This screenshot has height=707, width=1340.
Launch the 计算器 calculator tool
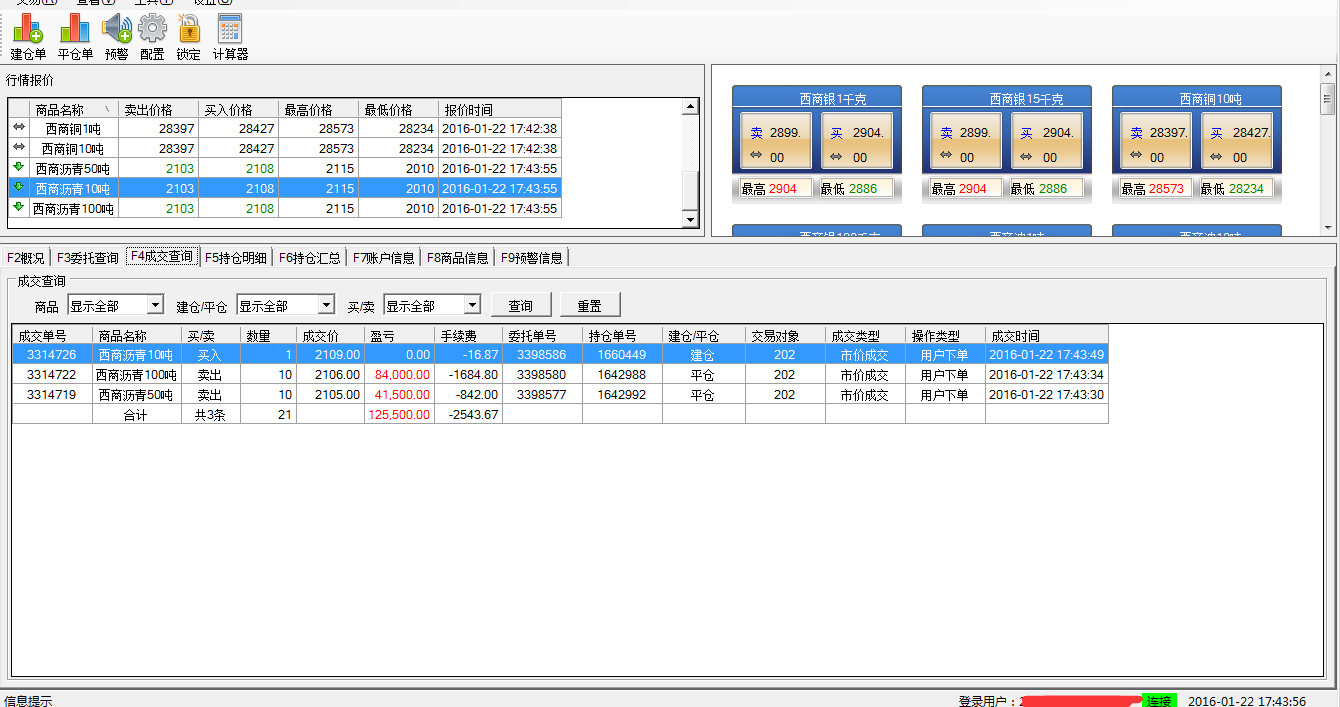(x=230, y=37)
